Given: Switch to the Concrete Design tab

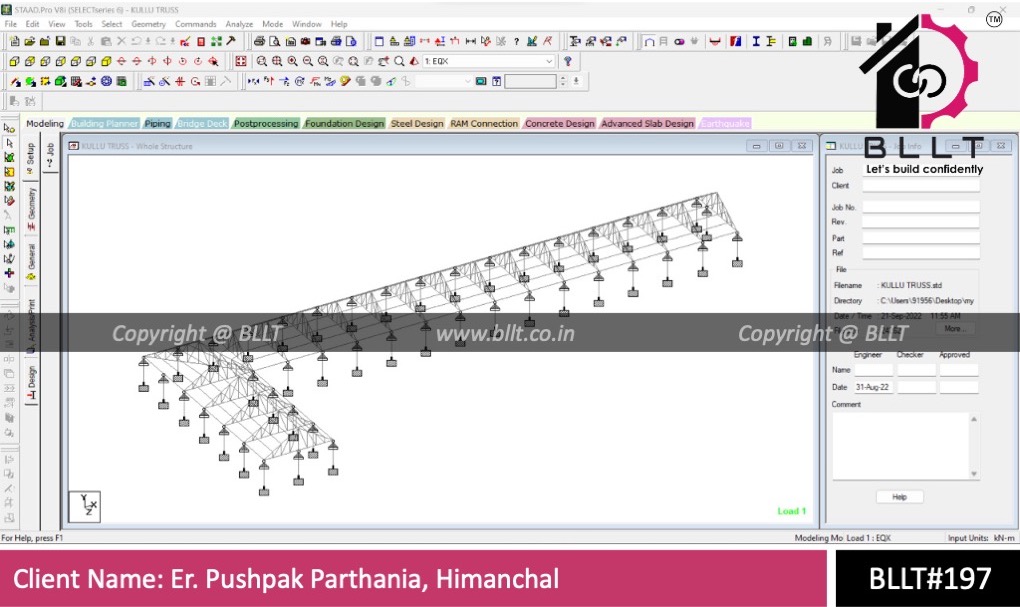Looking at the screenshot, I should (x=559, y=124).
